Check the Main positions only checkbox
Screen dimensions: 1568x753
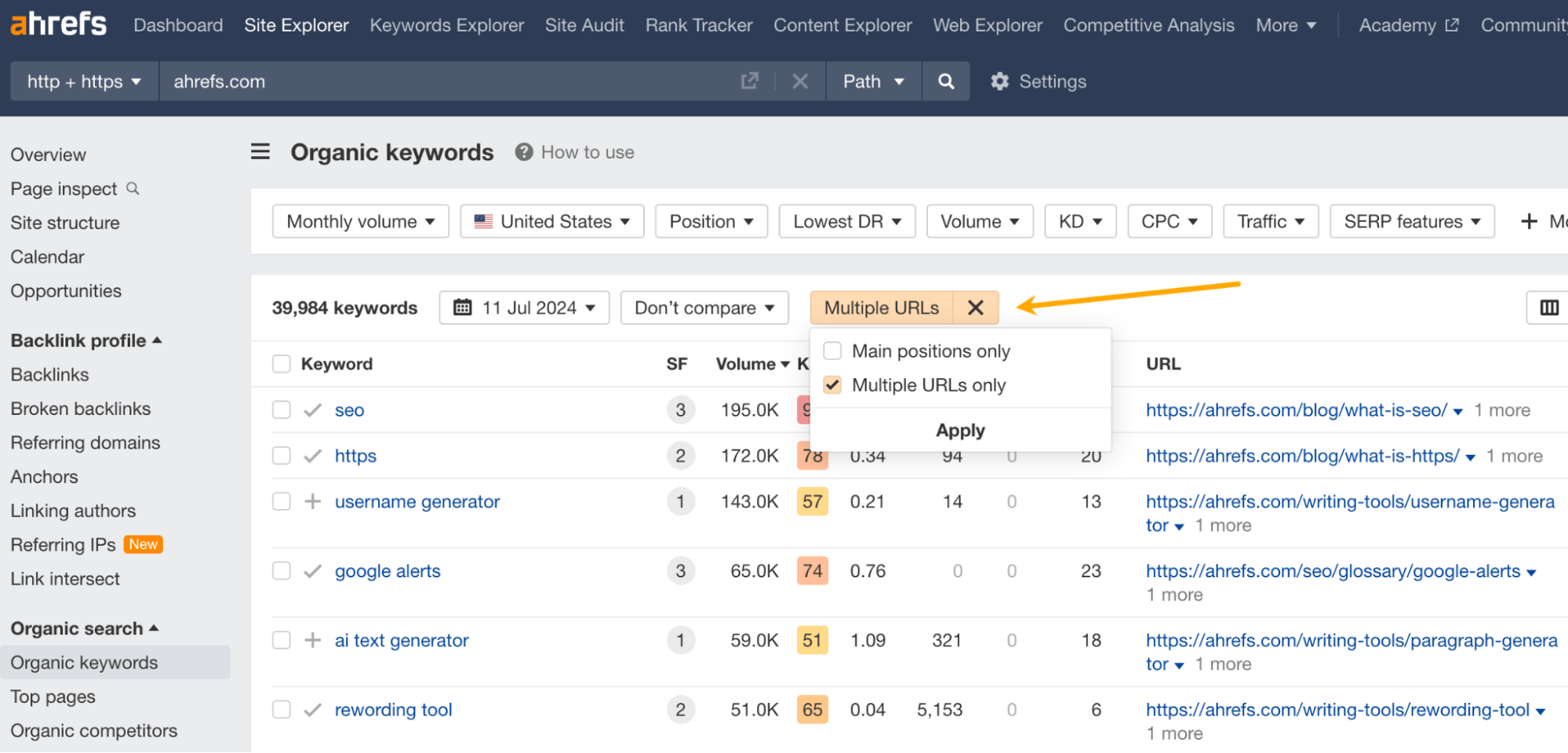pos(831,351)
